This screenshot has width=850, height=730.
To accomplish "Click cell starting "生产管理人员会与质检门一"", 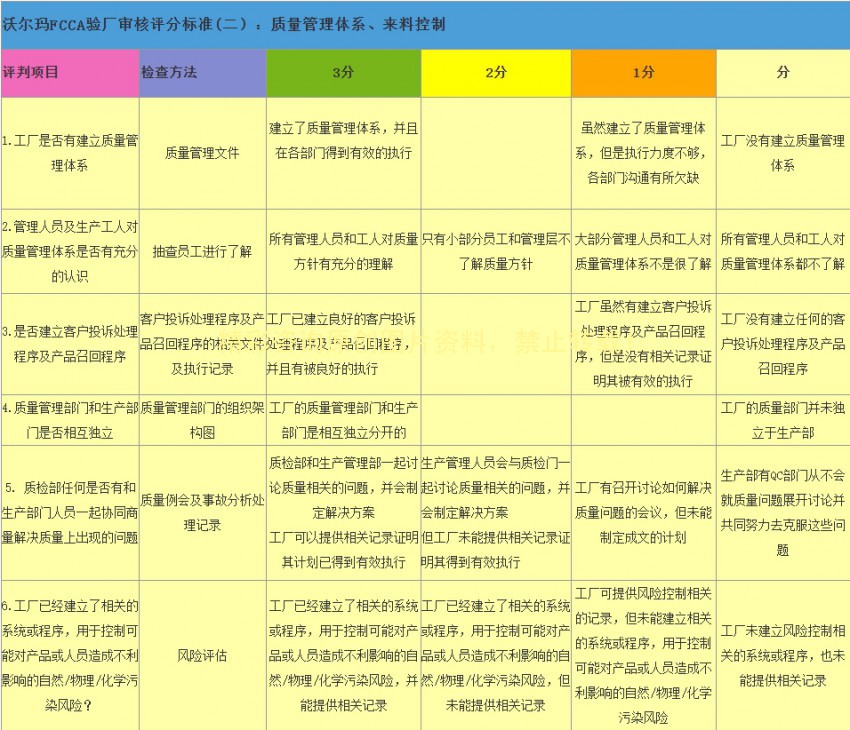I will click(x=496, y=513).
